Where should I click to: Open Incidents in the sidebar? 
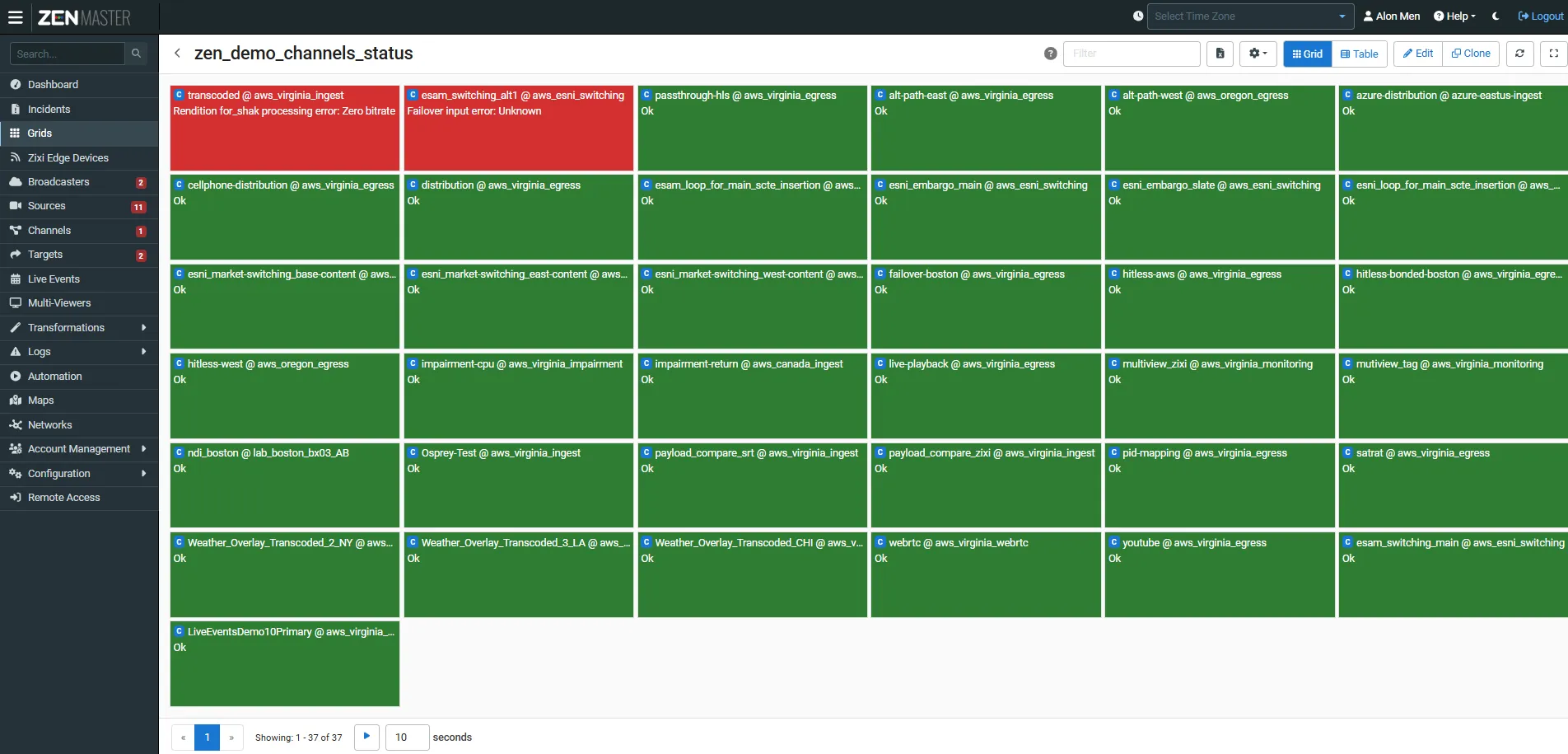pos(79,110)
